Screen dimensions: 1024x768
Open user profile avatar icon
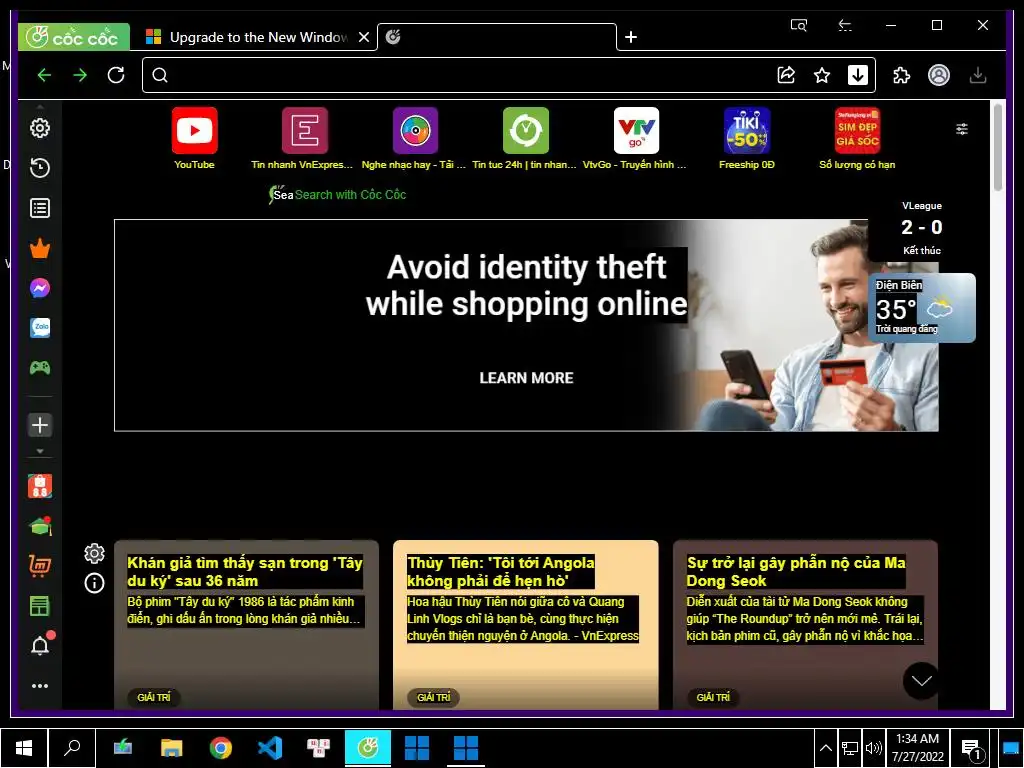click(x=939, y=75)
